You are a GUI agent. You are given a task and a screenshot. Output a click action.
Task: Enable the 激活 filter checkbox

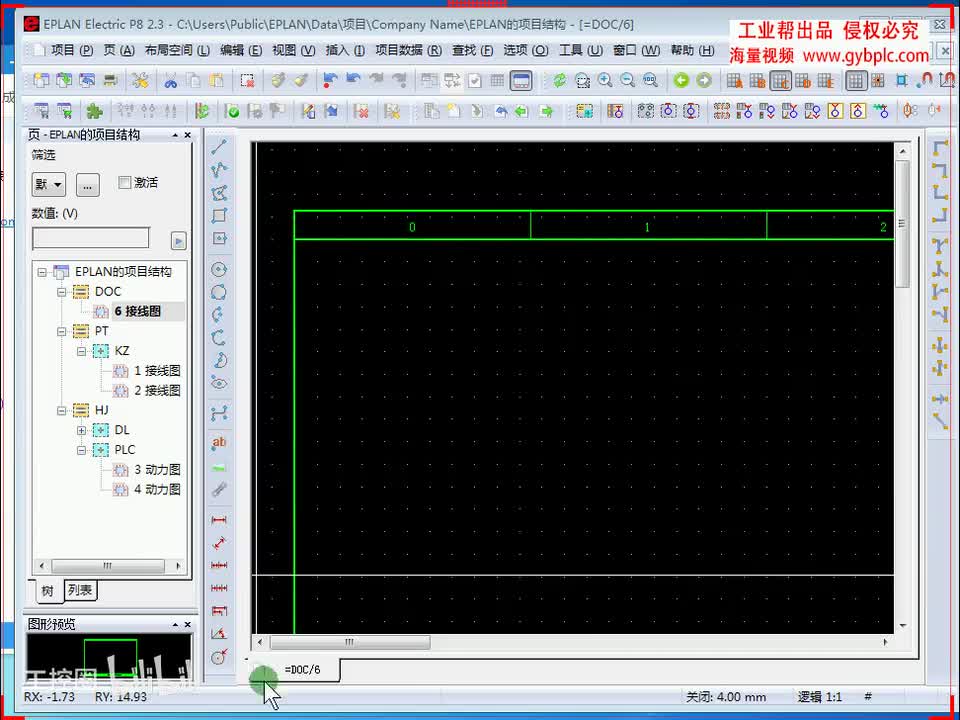click(124, 182)
